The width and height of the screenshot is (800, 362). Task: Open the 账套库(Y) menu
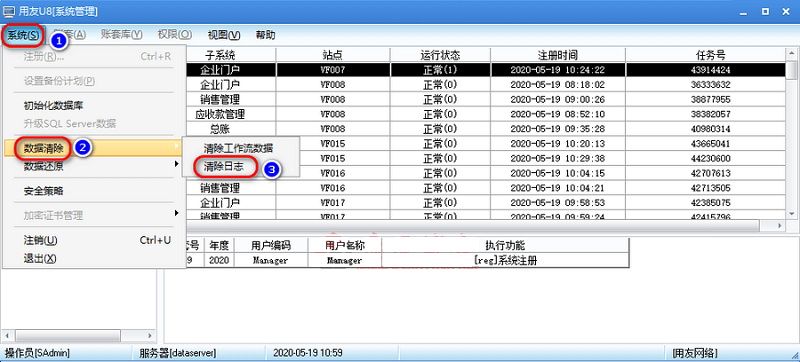121,35
